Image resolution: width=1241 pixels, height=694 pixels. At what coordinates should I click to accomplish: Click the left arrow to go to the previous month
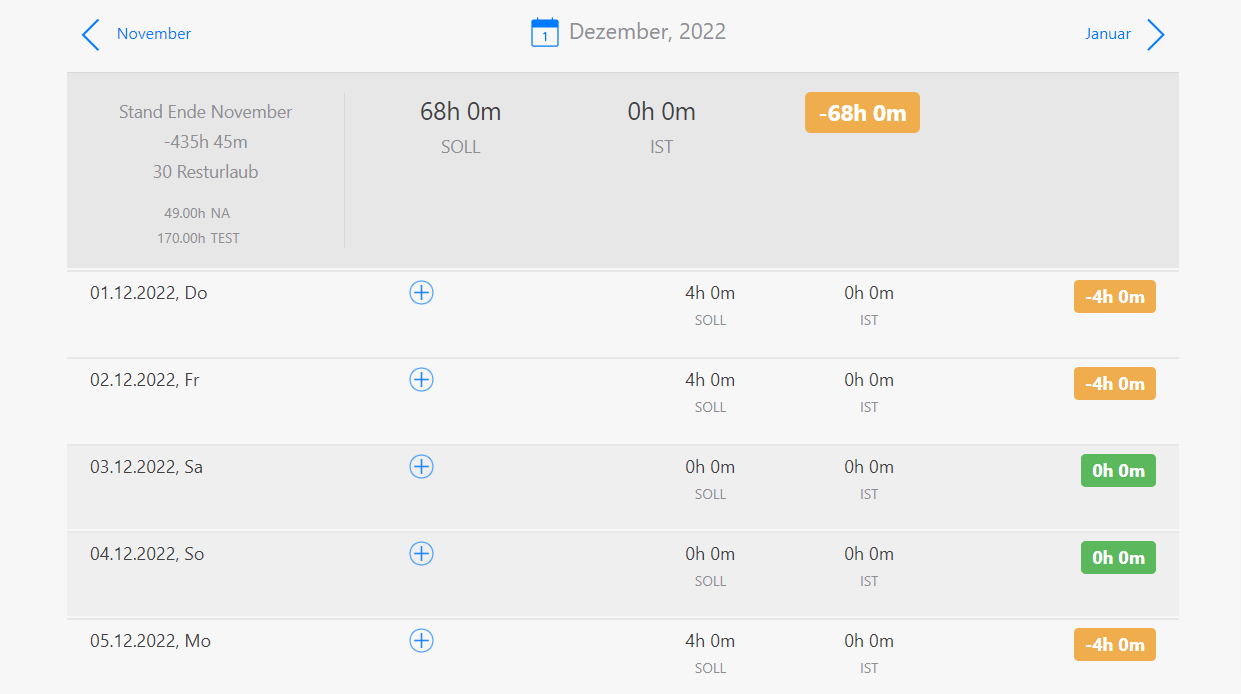(x=91, y=34)
